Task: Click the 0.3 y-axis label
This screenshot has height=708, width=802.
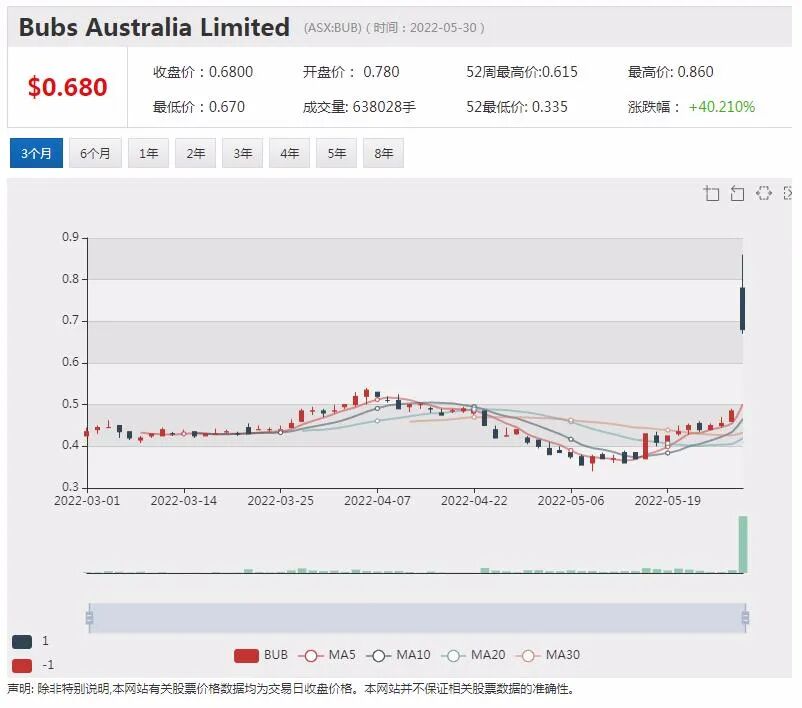Action: (x=71, y=487)
